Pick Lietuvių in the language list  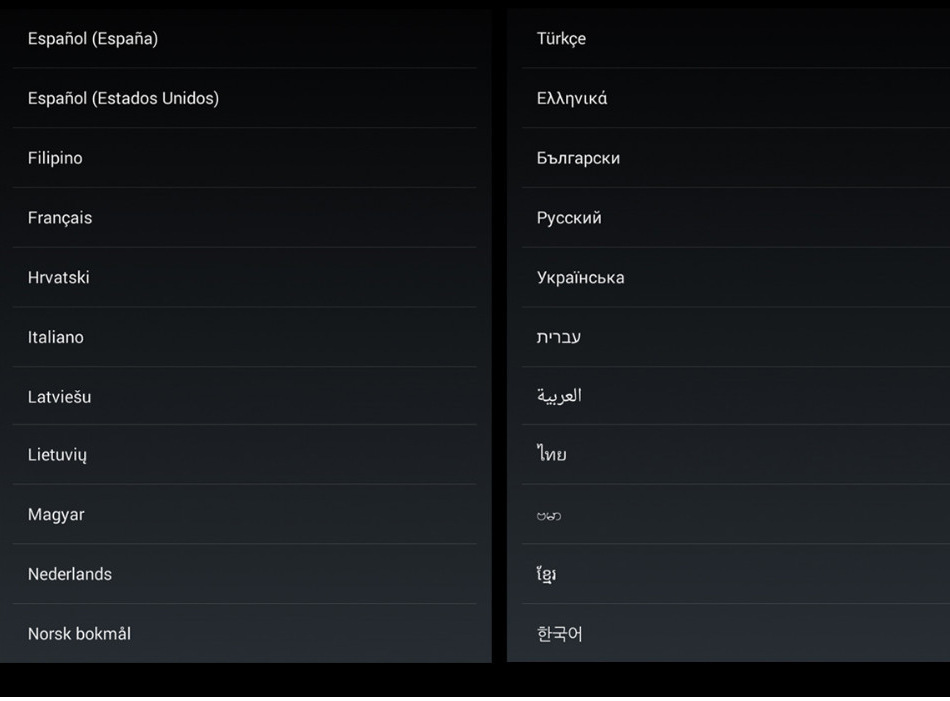[x=58, y=455]
